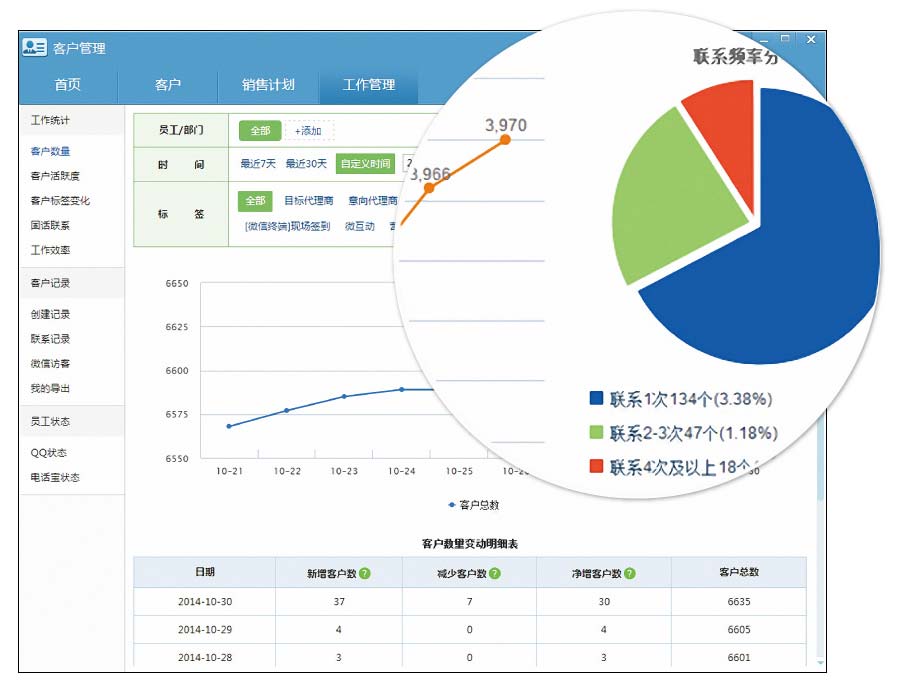Click 全部 button in 标签 row
Viewport: 901px width, 684px height.
point(255,201)
